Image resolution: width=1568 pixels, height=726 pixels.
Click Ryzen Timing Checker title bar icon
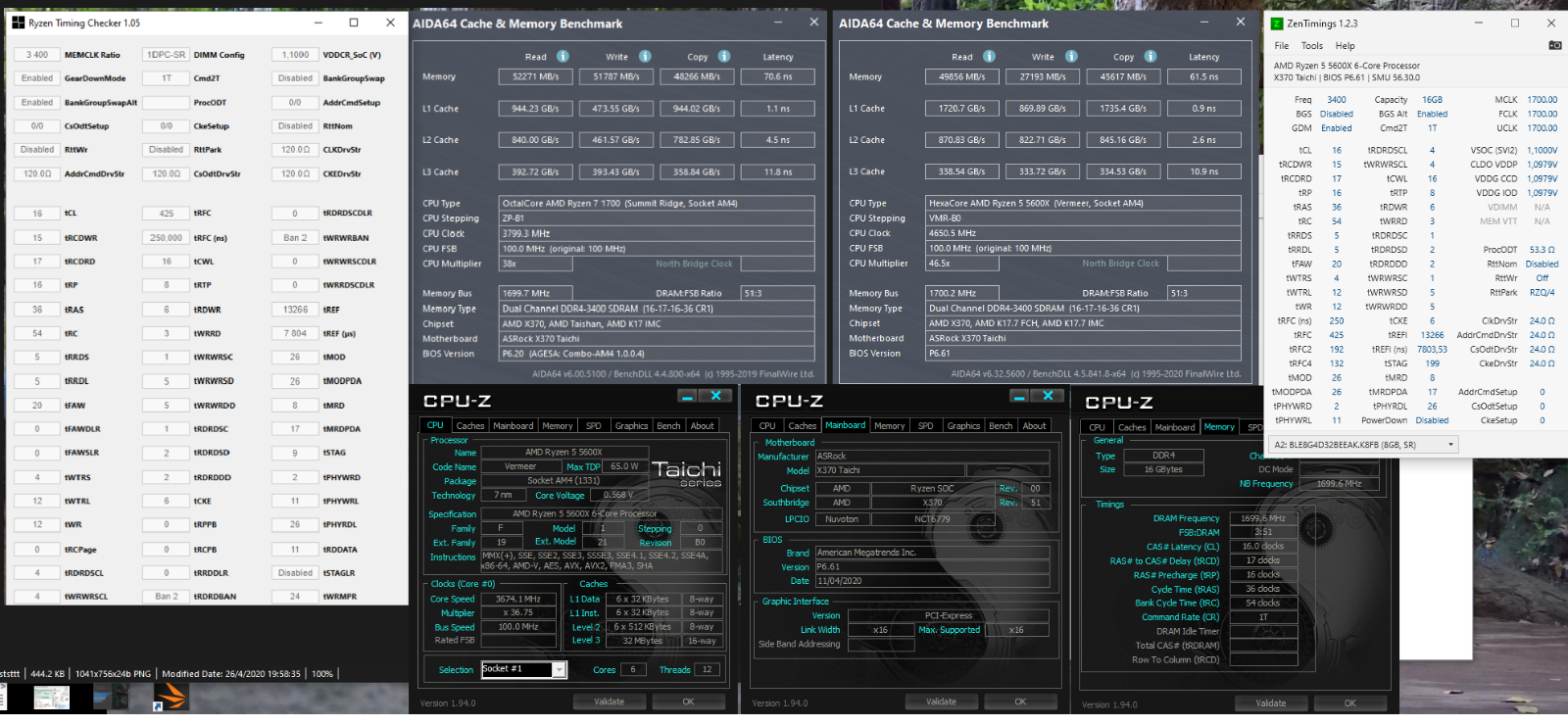point(18,23)
